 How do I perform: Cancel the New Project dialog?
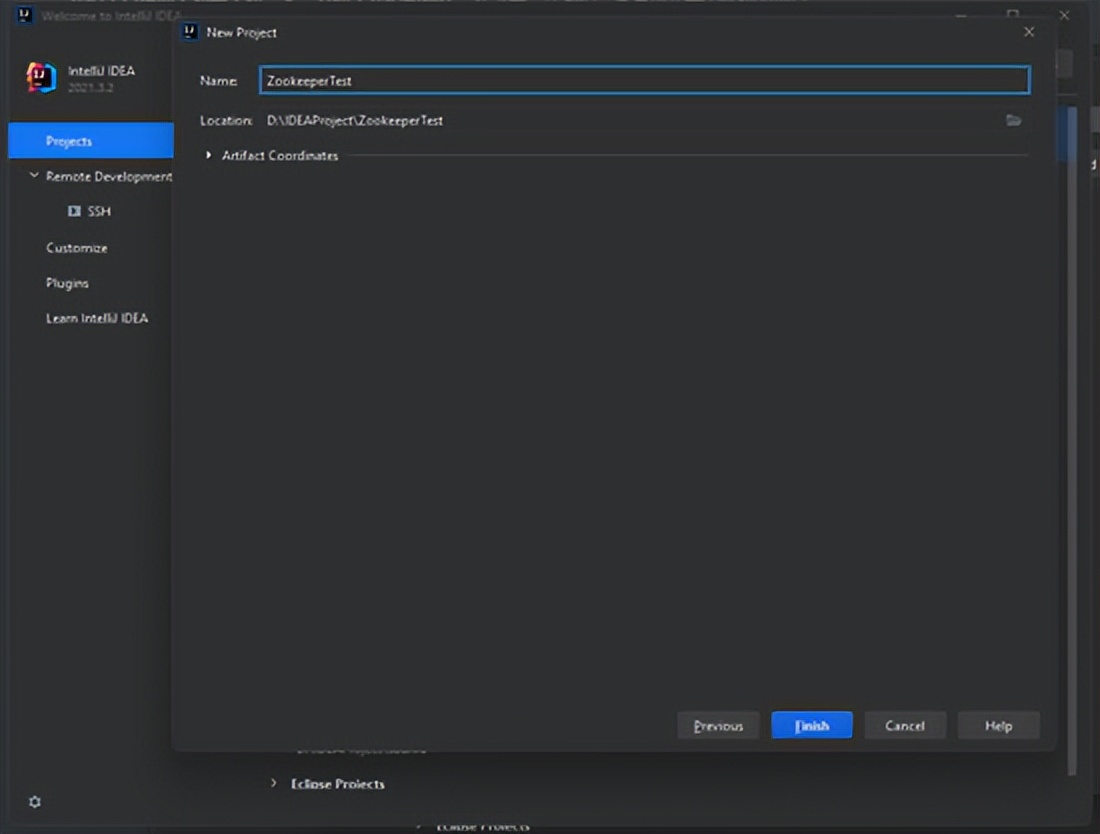[905, 725]
